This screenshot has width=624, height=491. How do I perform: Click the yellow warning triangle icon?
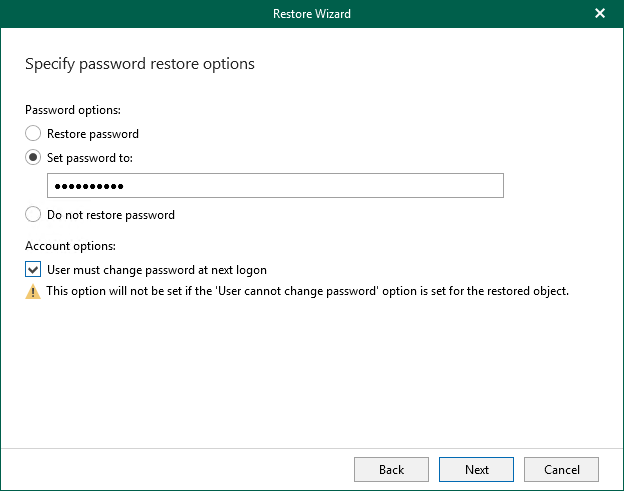[33, 292]
